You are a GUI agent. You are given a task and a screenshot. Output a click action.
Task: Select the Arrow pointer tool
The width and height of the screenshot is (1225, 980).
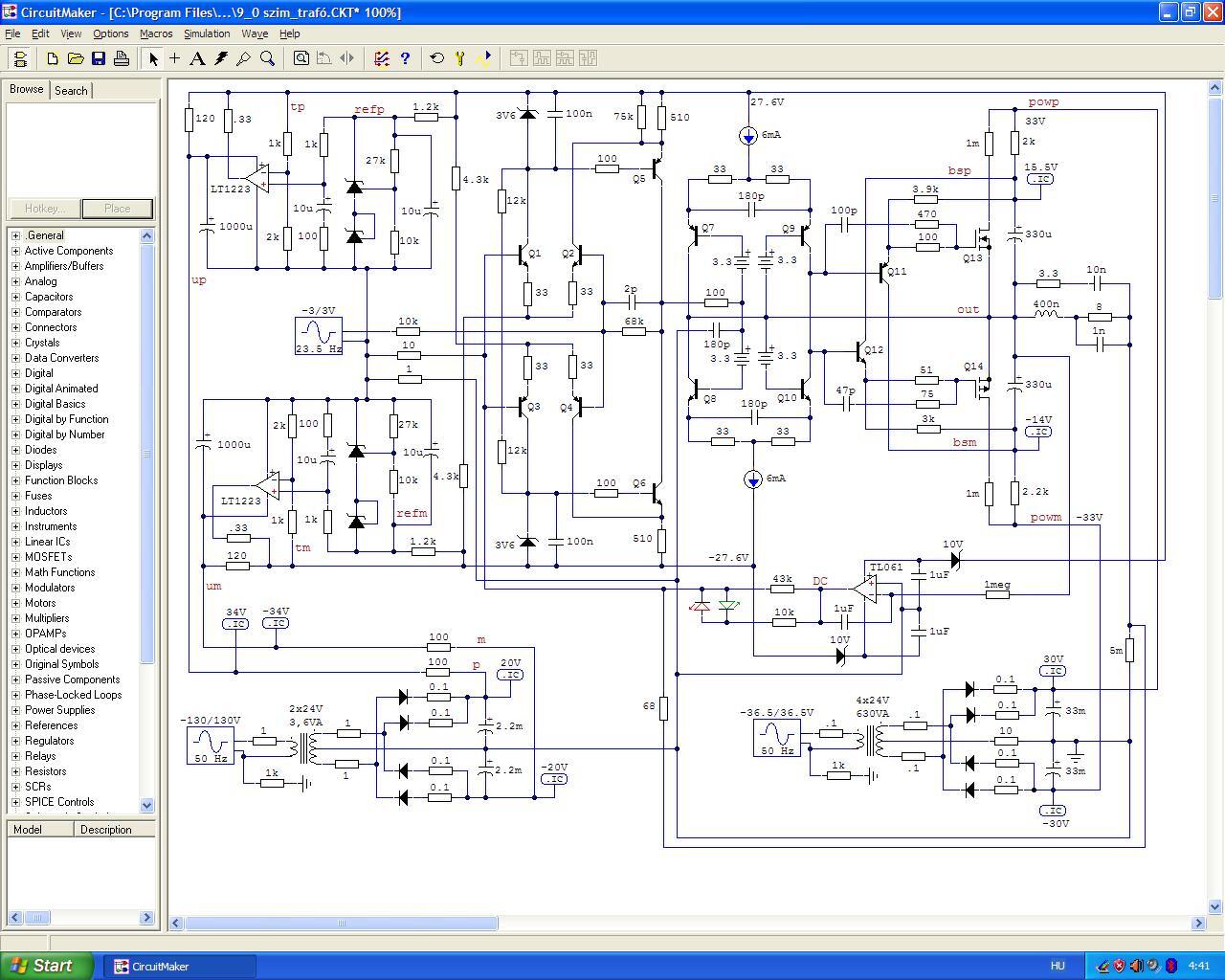[152, 58]
